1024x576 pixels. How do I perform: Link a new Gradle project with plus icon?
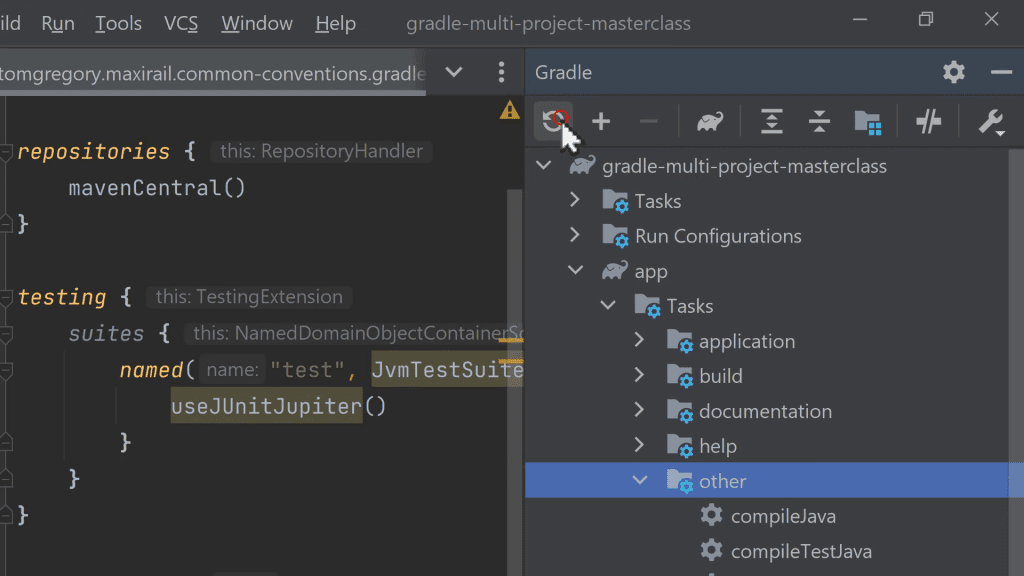click(601, 121)
